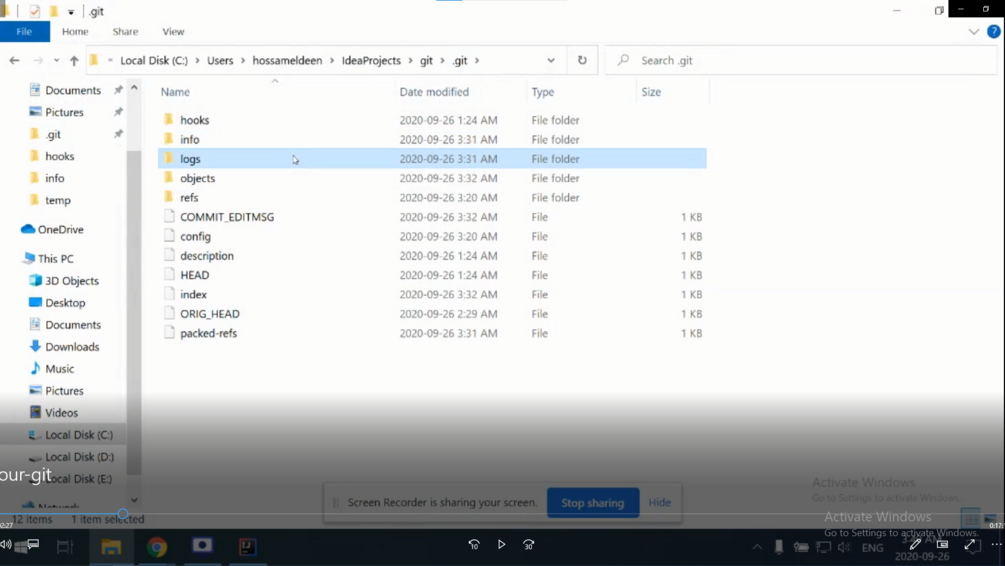Open Downloads under This PC
The height and width of the screenshot is (566, 1005).
click(x=72, y=347)
